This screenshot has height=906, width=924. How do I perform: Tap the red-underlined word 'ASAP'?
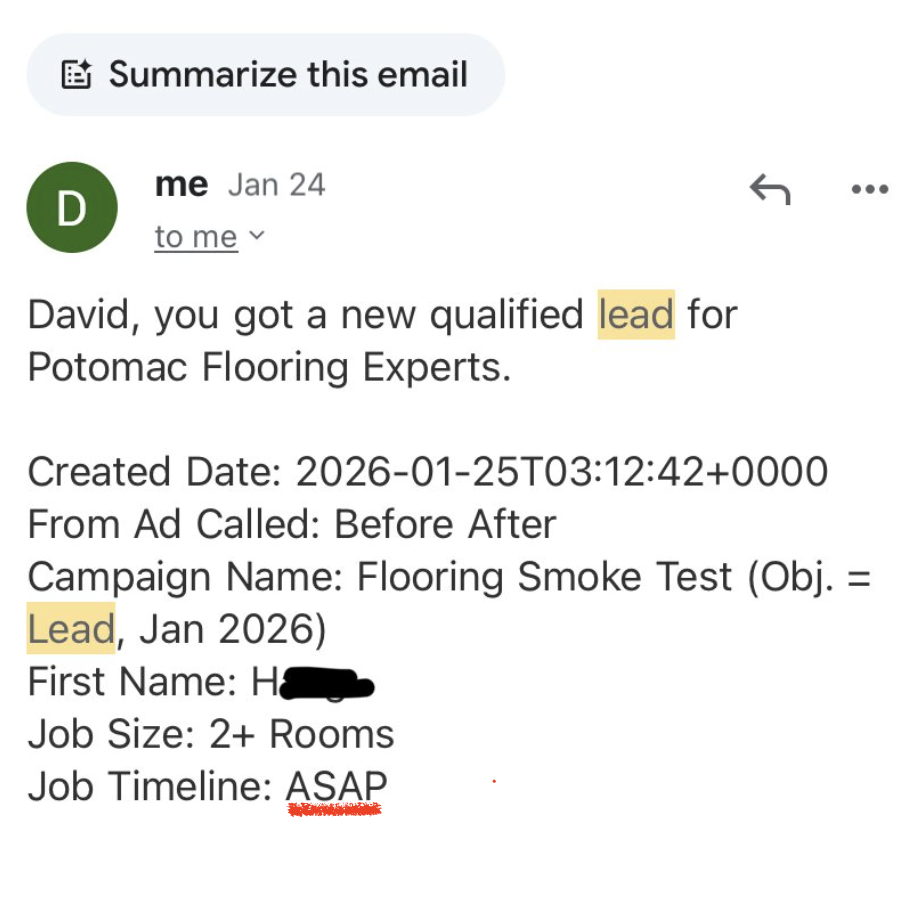[x=336, y=786]
